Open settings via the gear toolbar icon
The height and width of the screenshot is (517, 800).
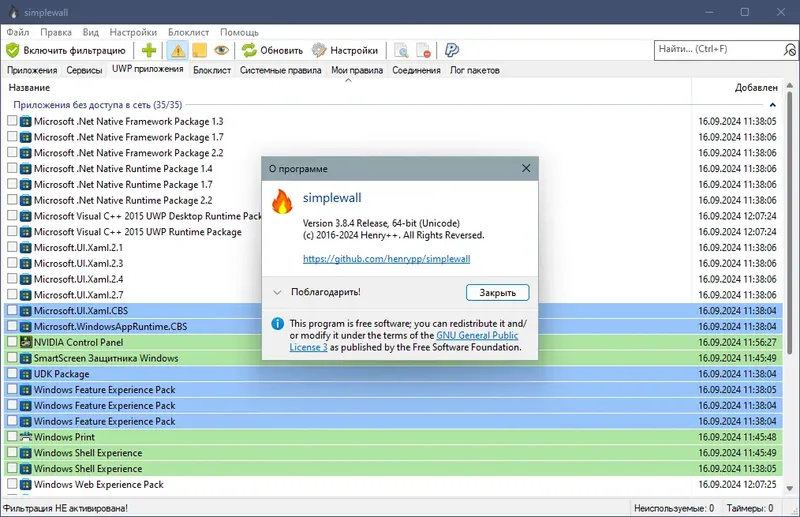(x=319, y=50)
